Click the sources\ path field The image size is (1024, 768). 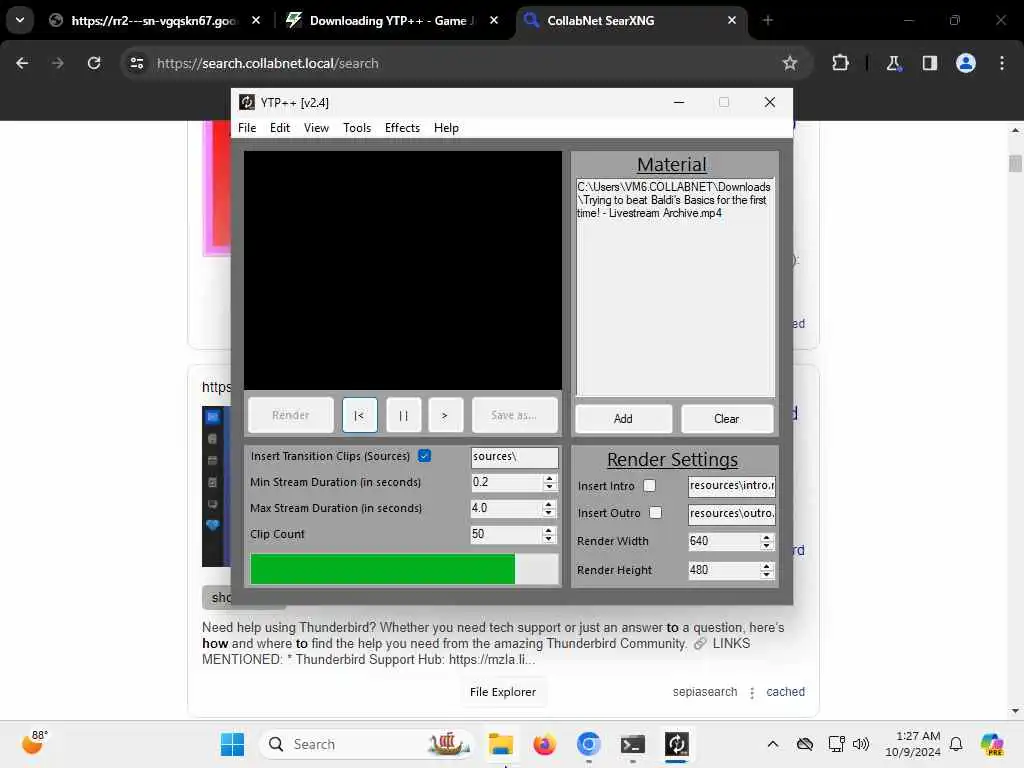[x=514, y=456]
